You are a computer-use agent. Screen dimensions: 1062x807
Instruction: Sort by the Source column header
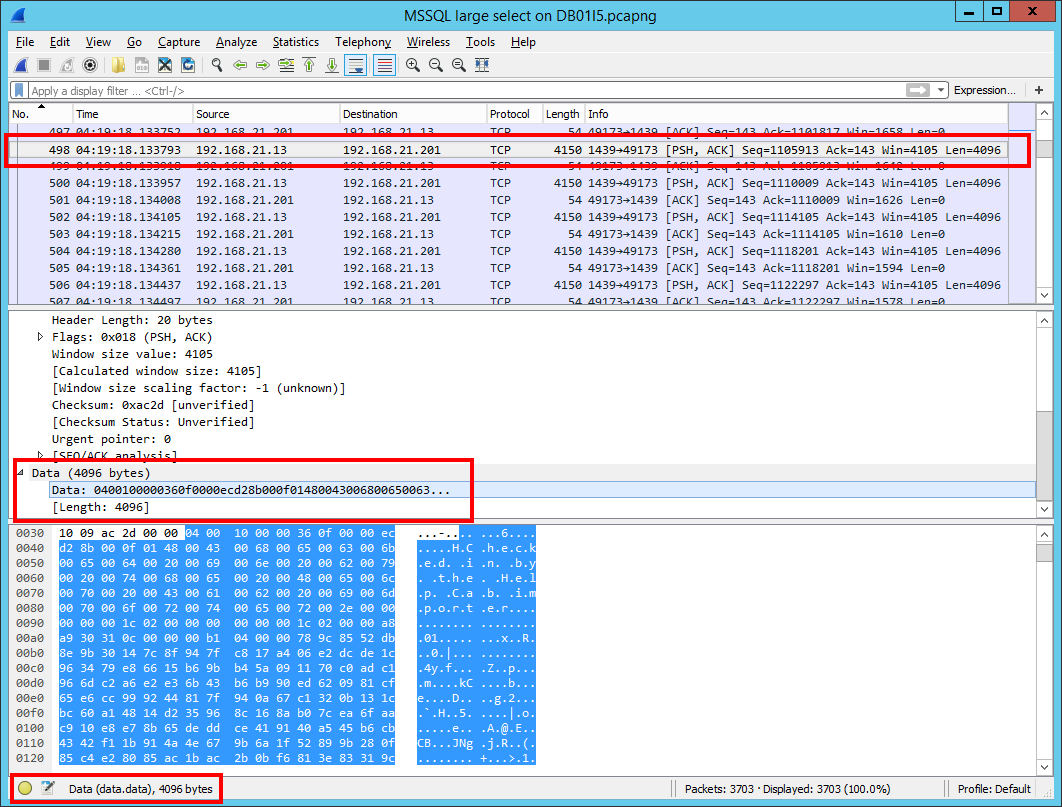coord(265,114)
